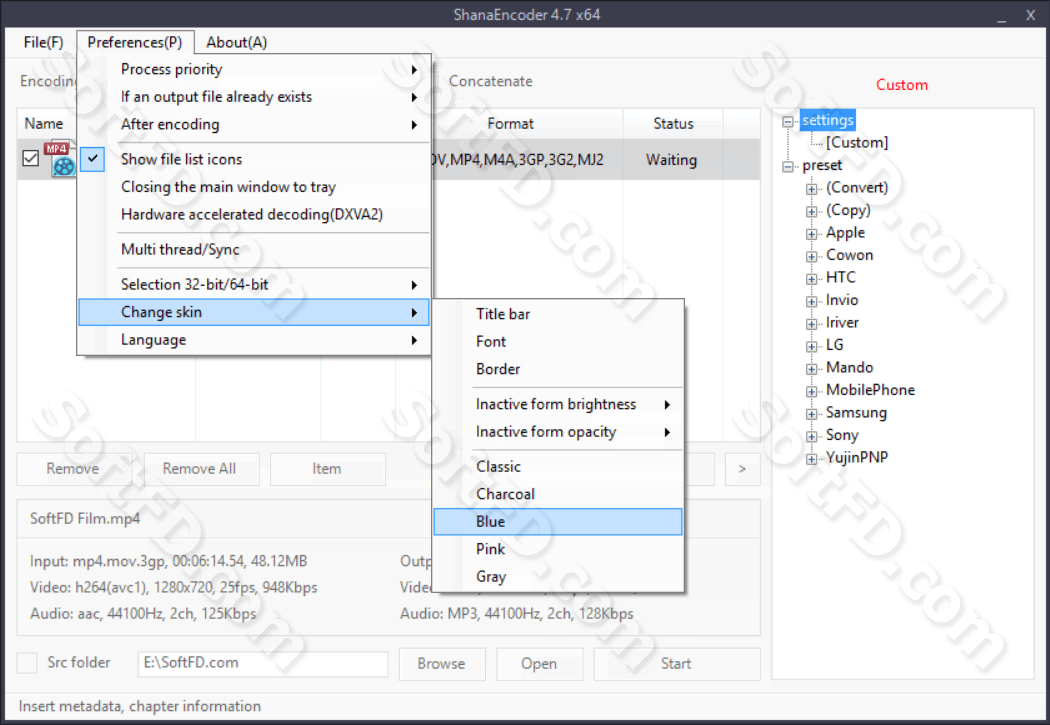The width and height of the screenshot is (1050, 725).
Task: Click the '>' arrow button
Action: 742,469
